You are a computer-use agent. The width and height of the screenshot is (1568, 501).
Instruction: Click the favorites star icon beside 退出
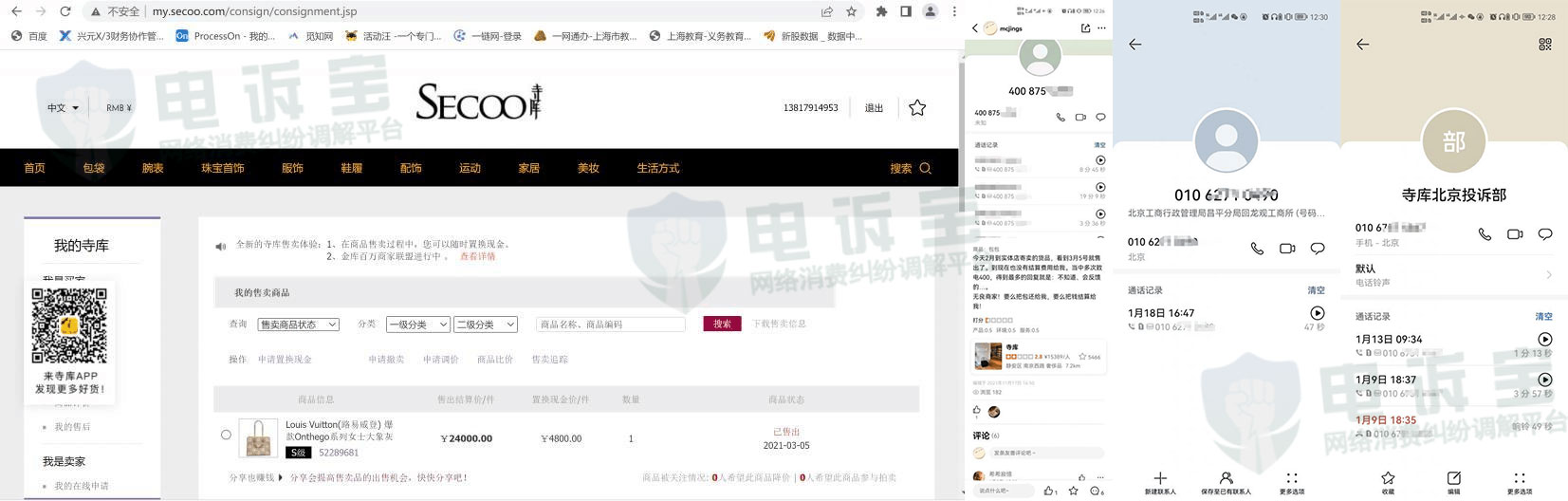[917, 108]
